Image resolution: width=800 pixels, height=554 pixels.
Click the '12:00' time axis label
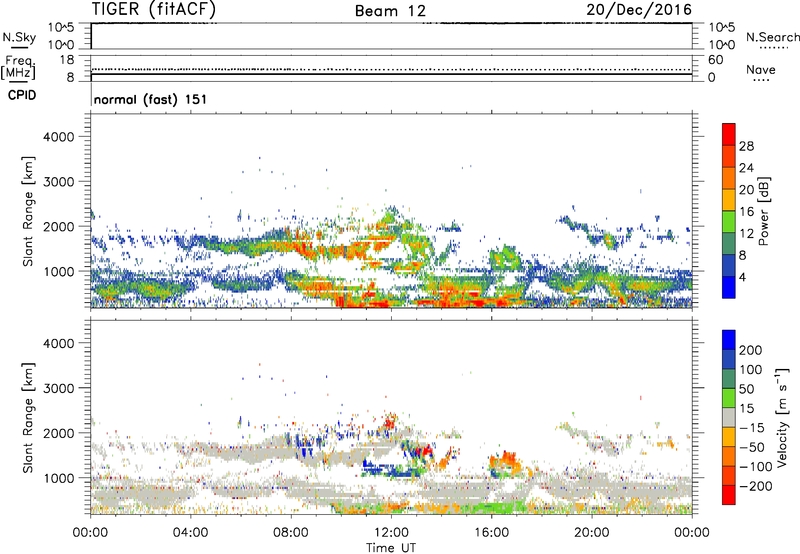click(391, 533)
